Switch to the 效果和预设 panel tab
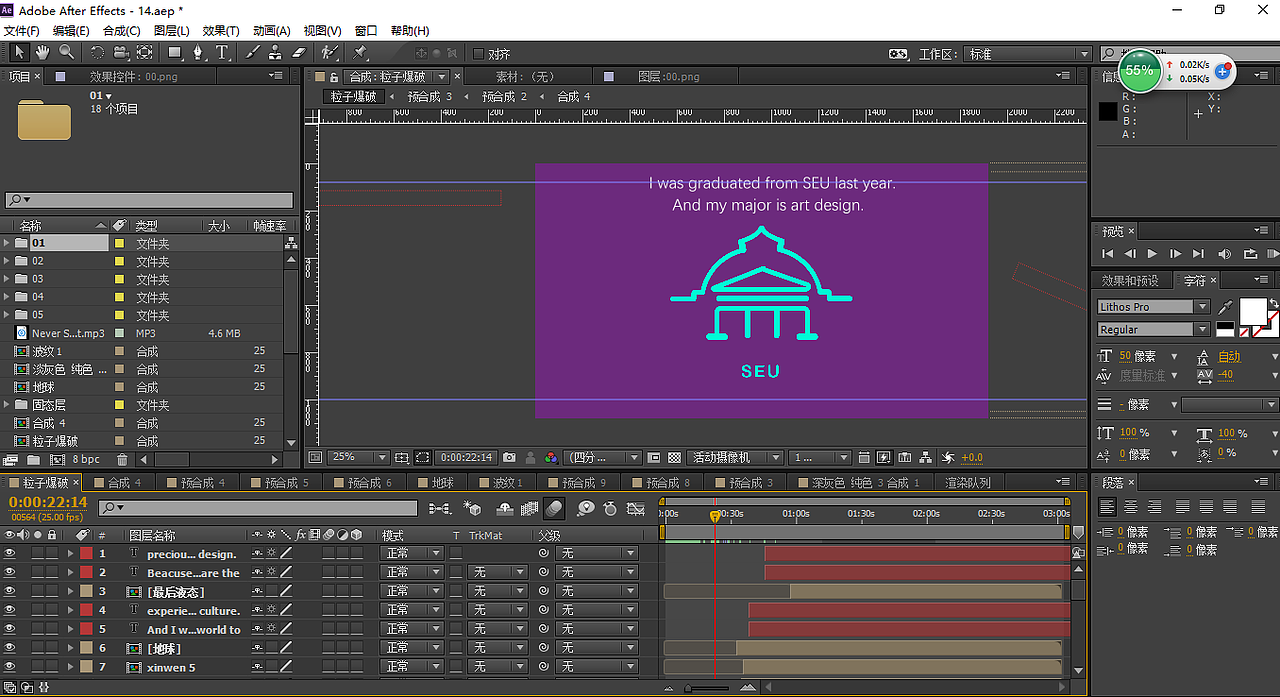Image resolution: width=1280 pixels, height=697 pixels. click(x=1130, y=281)
